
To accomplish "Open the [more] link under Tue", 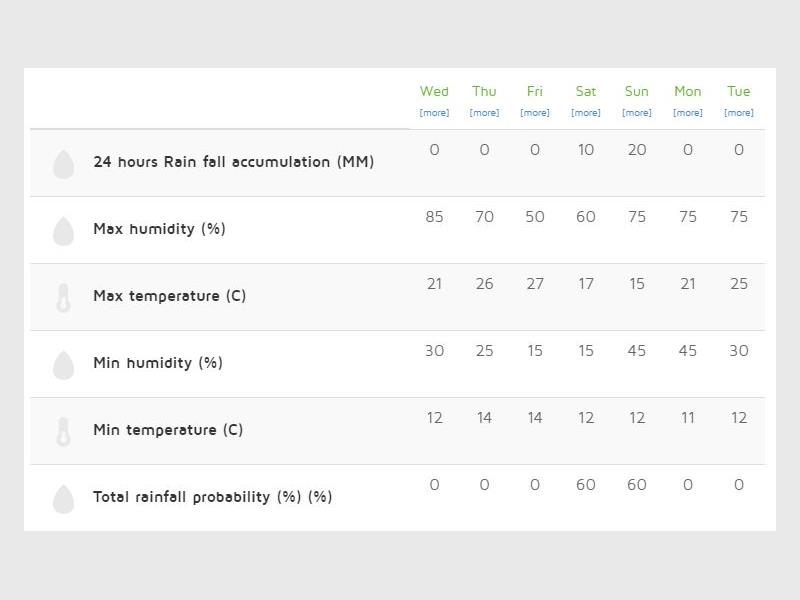I will click(739, 113).
